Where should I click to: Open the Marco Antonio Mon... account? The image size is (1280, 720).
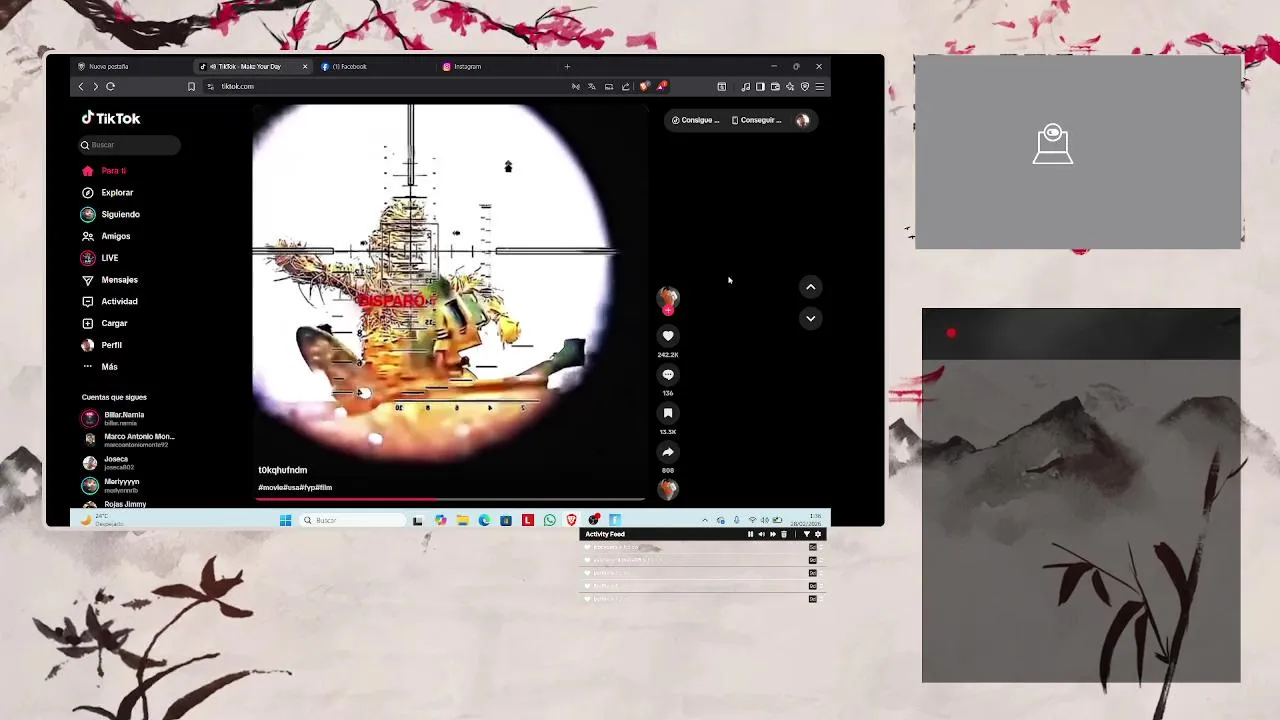(x=128, y=440)
